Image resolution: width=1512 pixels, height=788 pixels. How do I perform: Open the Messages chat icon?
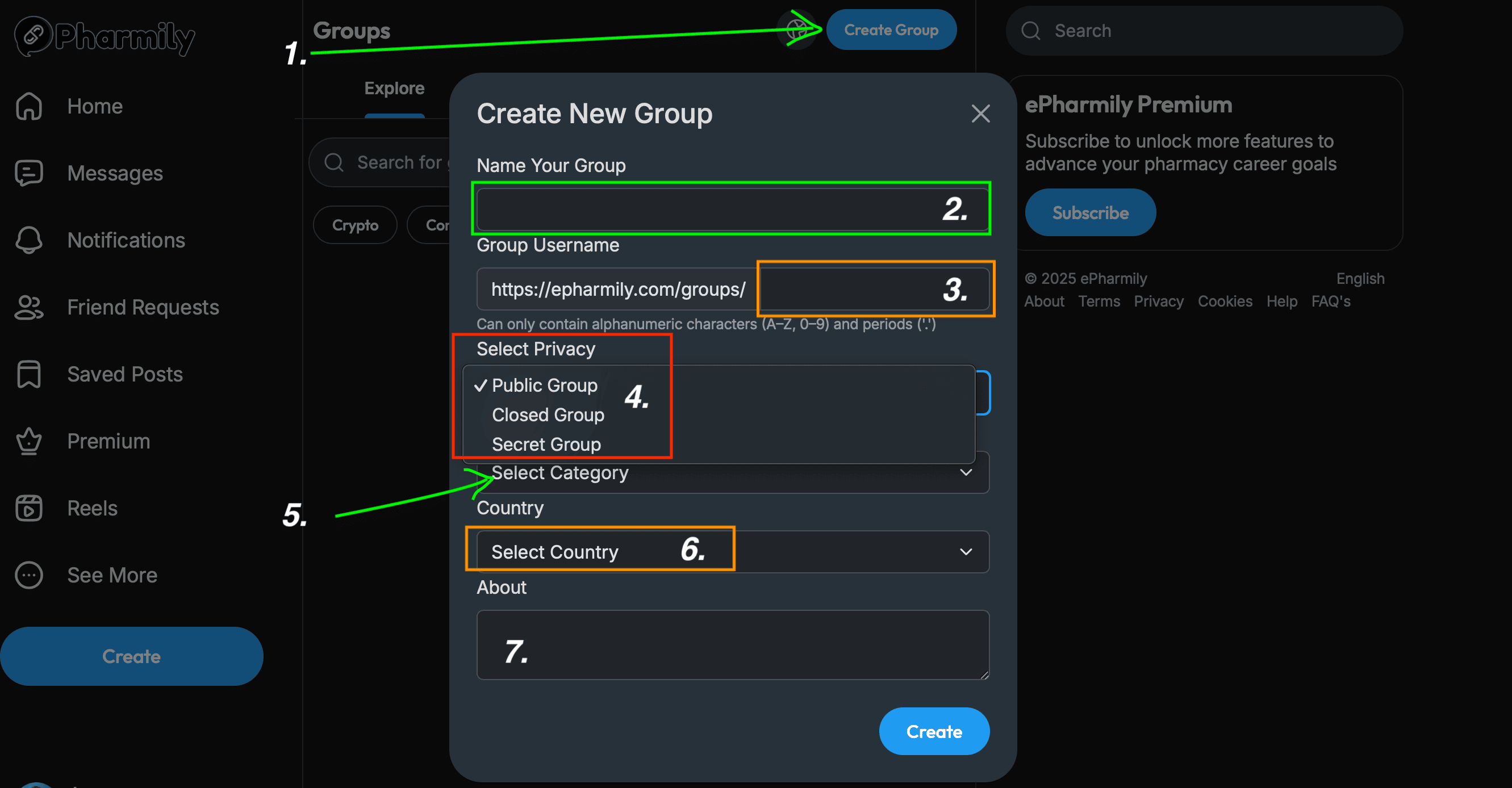click(x=29, y=173)
